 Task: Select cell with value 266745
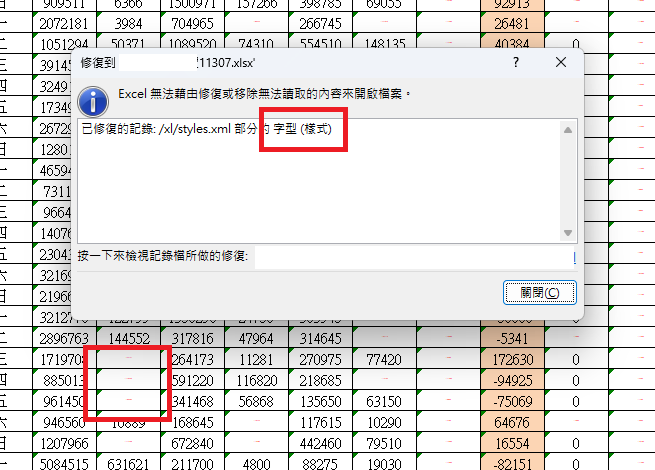[x=320, y=23]
